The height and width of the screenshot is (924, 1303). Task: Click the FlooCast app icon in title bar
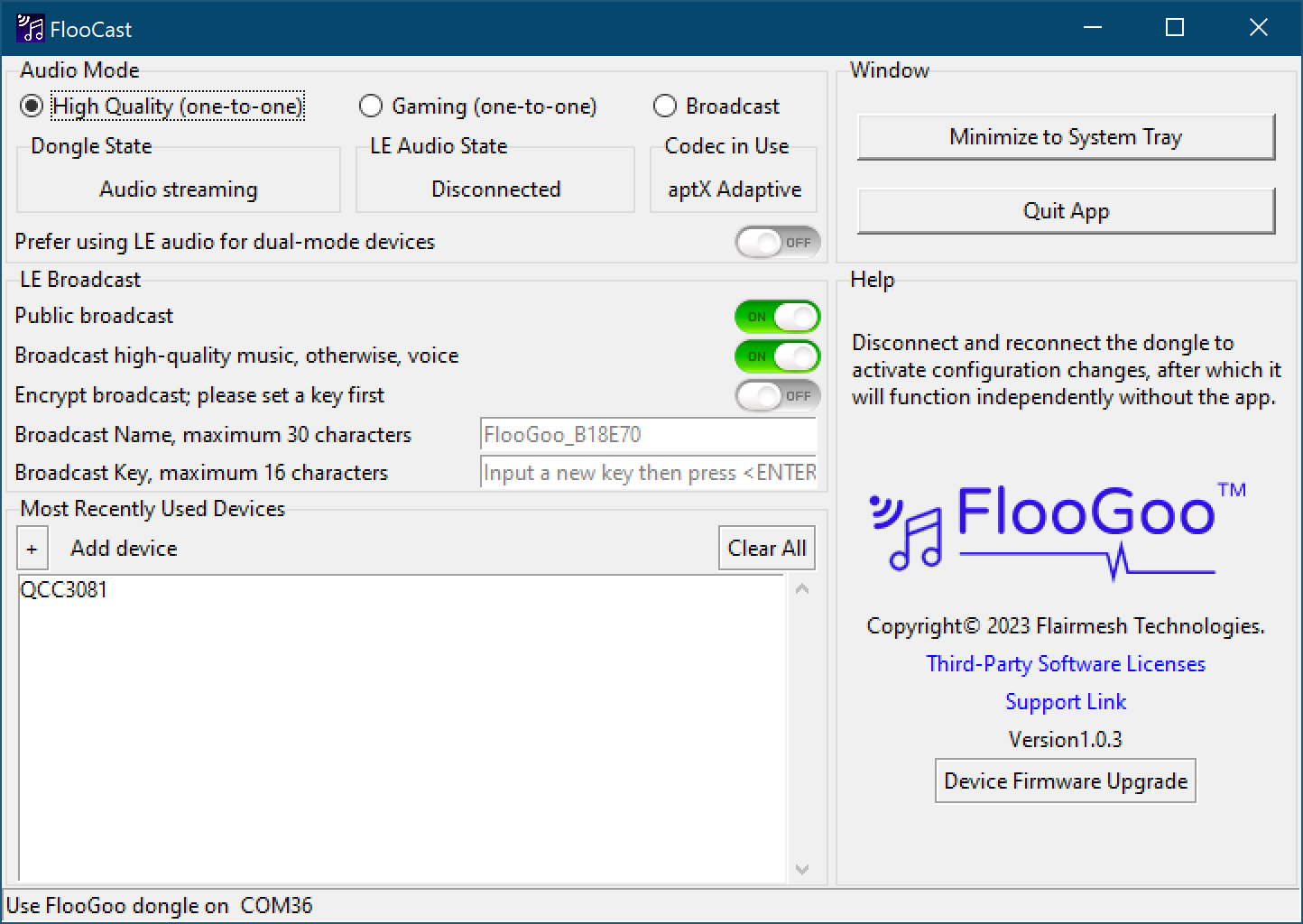click(x=30, y=29)
